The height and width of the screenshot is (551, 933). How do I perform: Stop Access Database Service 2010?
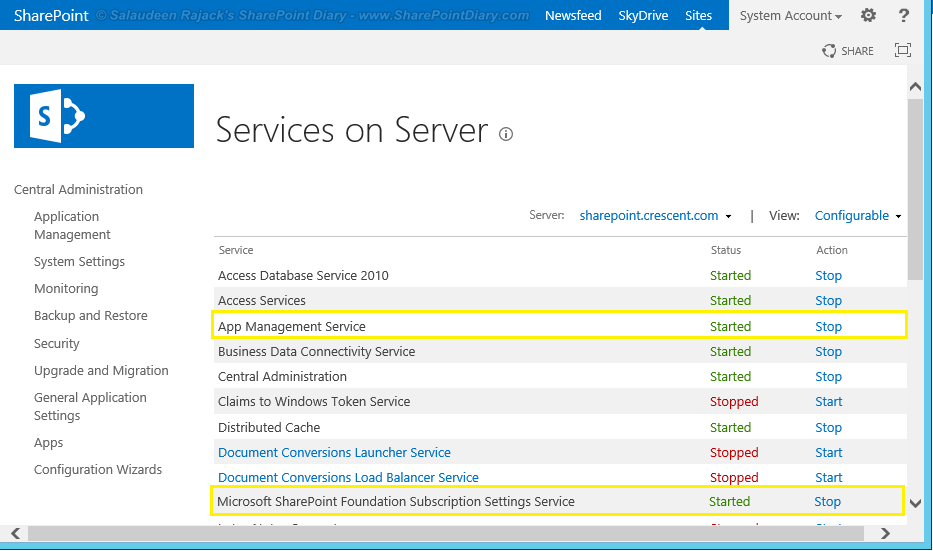coord(828,276)
